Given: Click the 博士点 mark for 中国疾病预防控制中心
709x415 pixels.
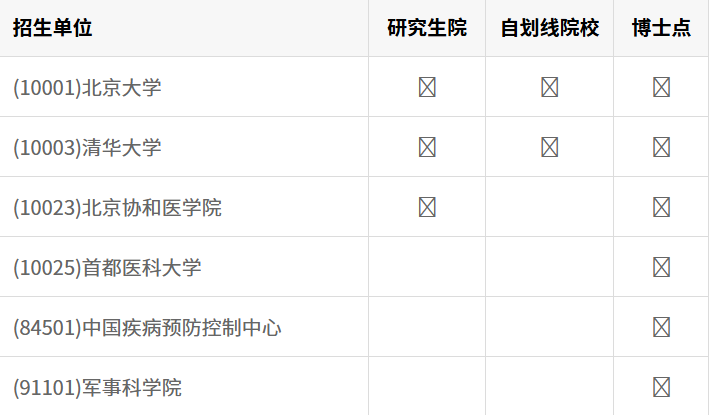Looking at the screenshot, I should (x=661, y=327).
